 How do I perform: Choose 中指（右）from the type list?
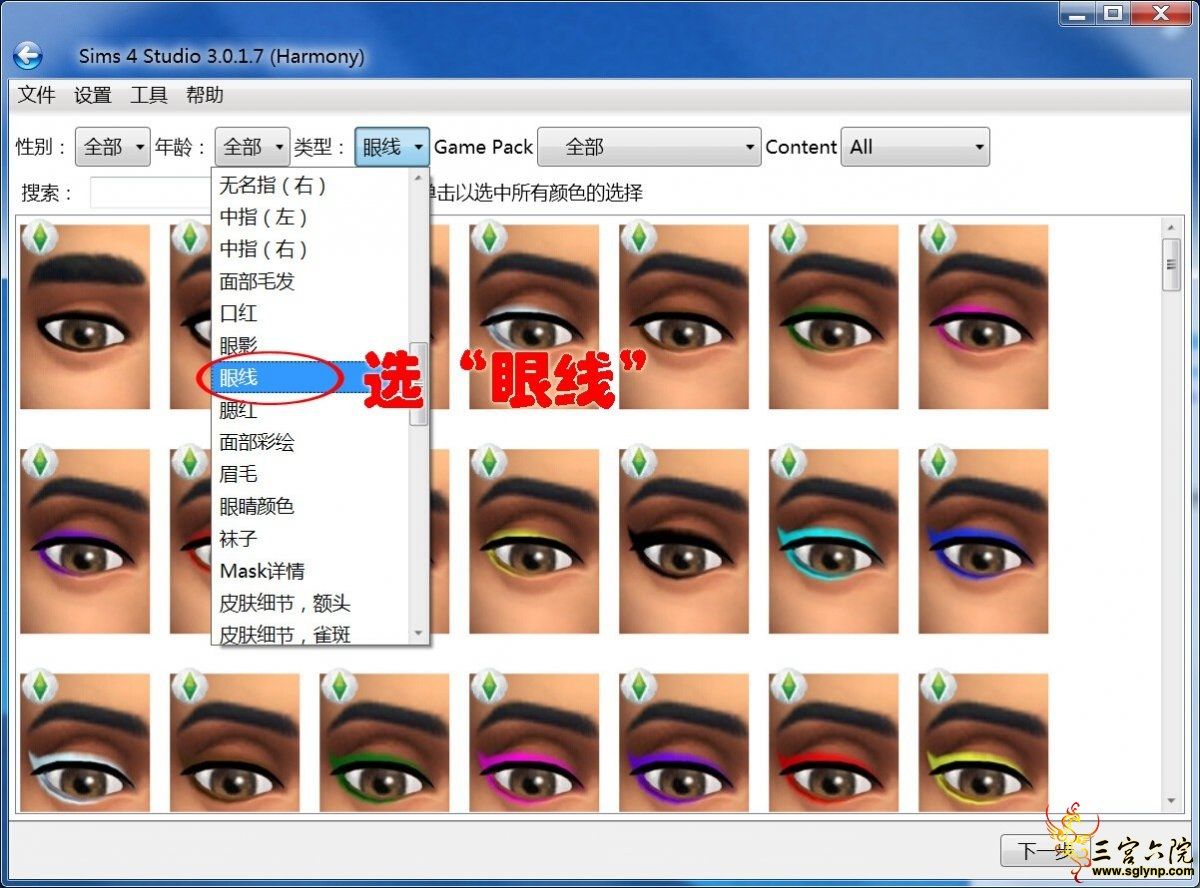[311, 249]
